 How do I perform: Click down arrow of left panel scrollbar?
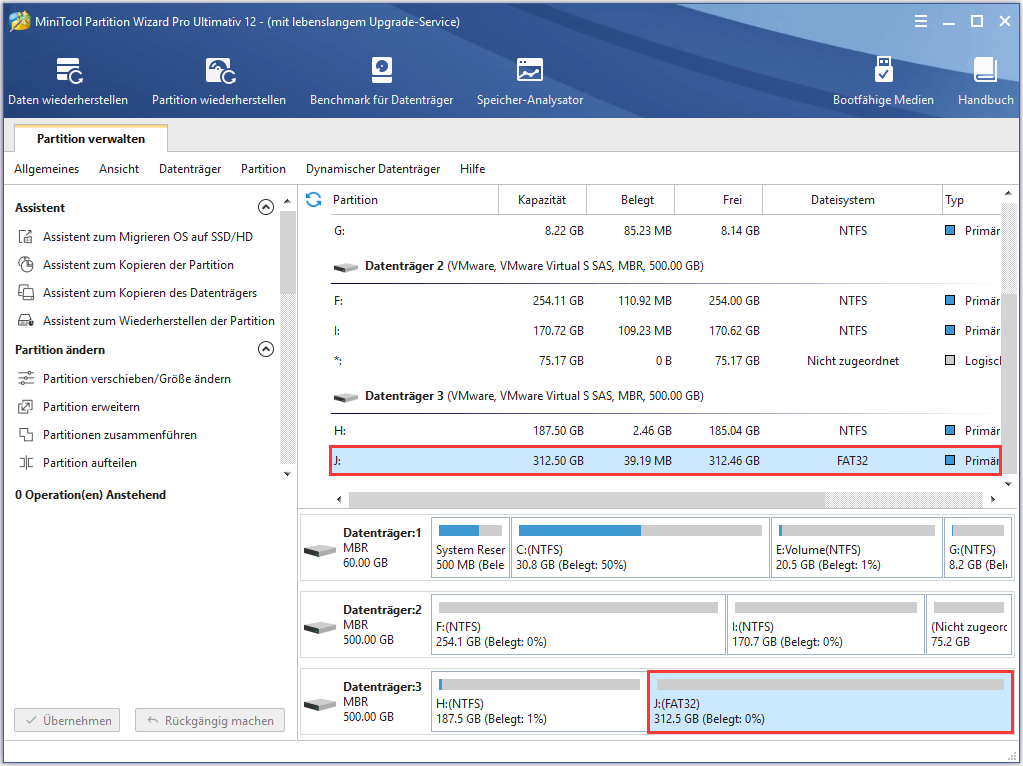[x=288, y=474]
